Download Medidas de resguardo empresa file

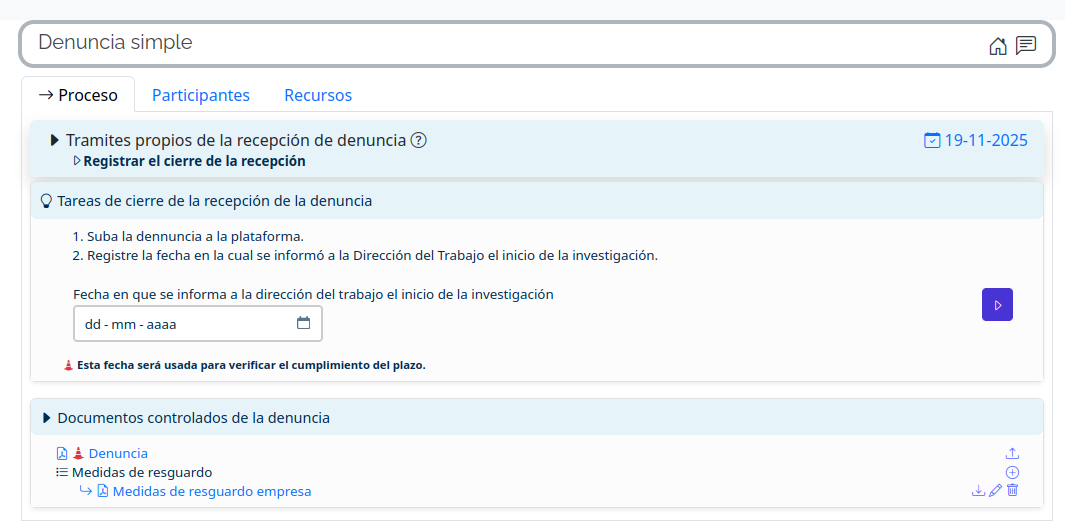pyautogui.click(x=978, y=491)
